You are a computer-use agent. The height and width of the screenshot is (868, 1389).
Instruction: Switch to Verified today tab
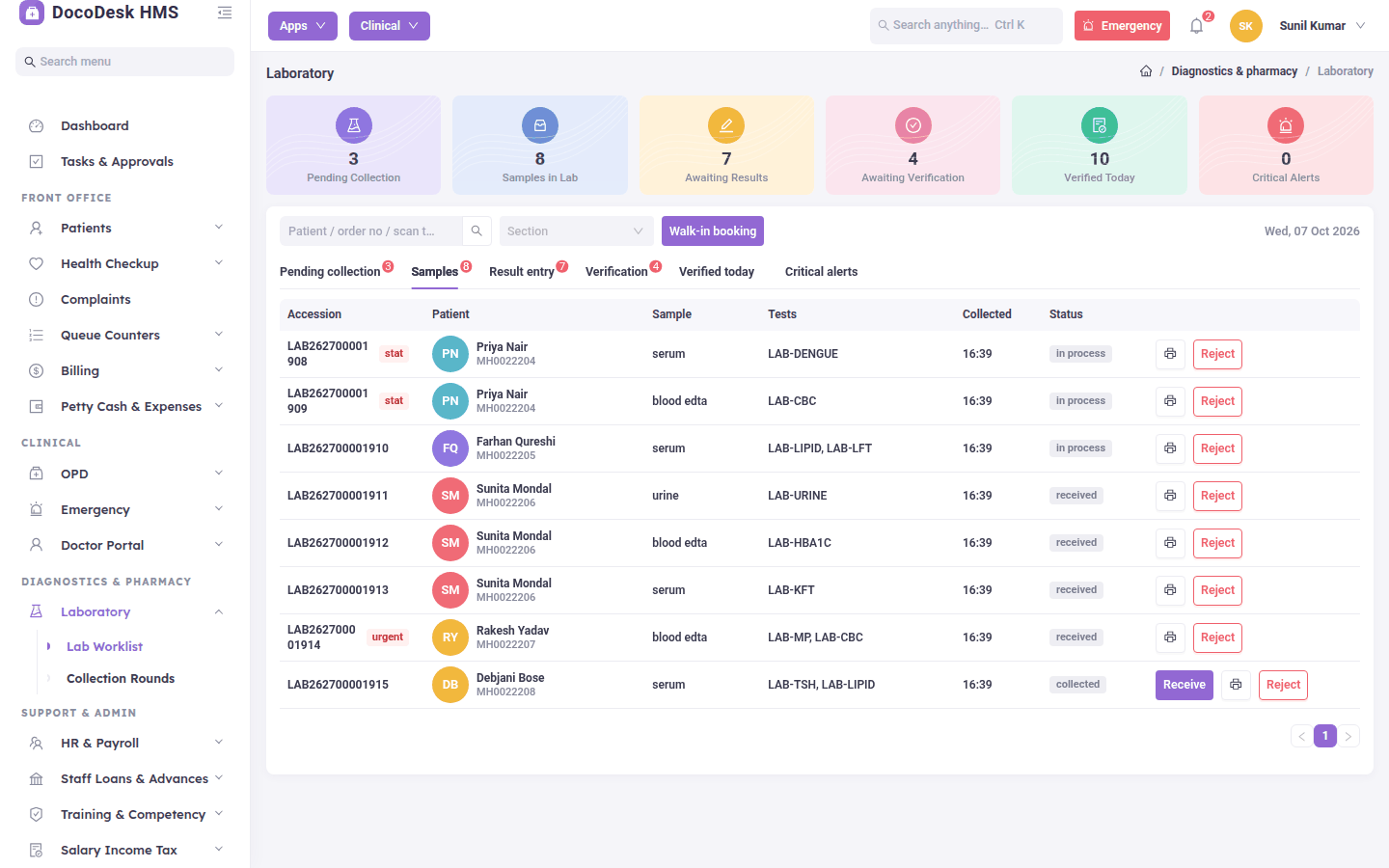pyautogui.click(x=717, y=272)
